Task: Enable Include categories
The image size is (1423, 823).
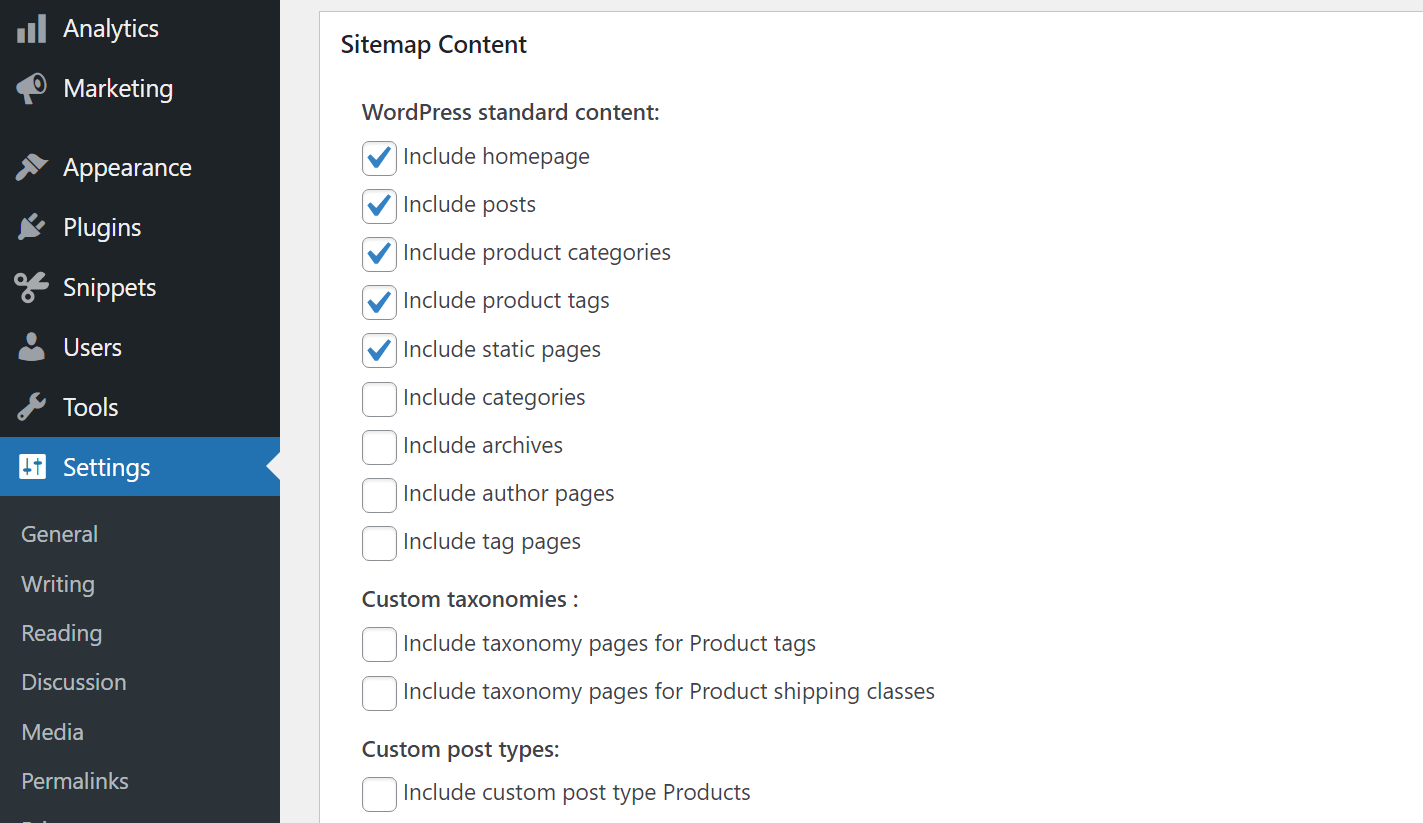Action: (x=379, y=398)
